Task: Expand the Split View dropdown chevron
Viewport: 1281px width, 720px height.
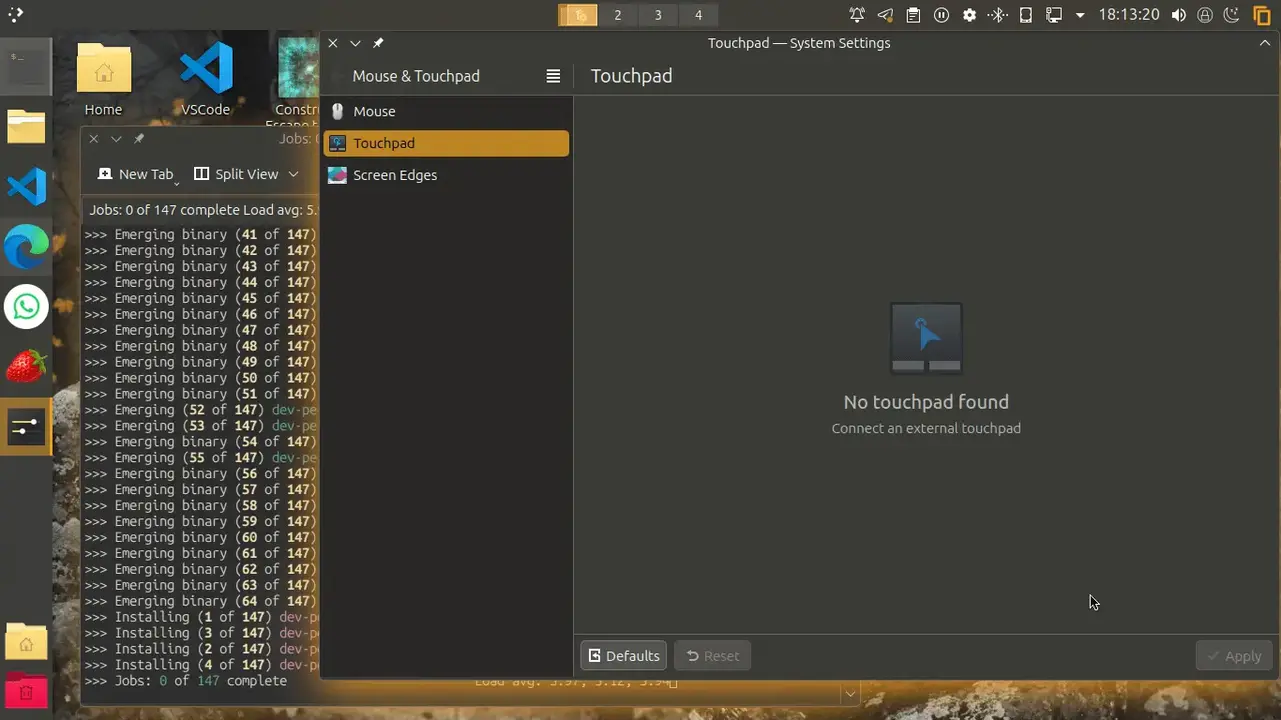Action: [293, 174]
